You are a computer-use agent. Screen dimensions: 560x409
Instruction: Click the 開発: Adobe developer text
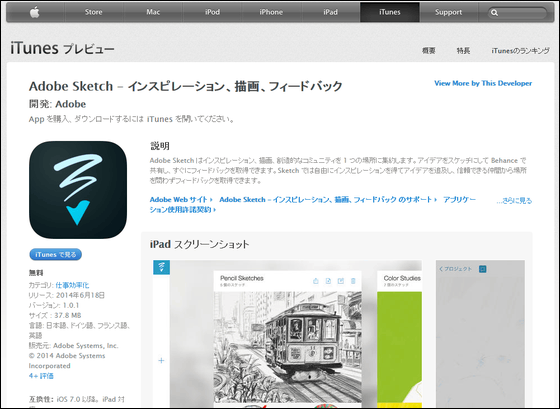pyautogui.click(x=58, y=104)
